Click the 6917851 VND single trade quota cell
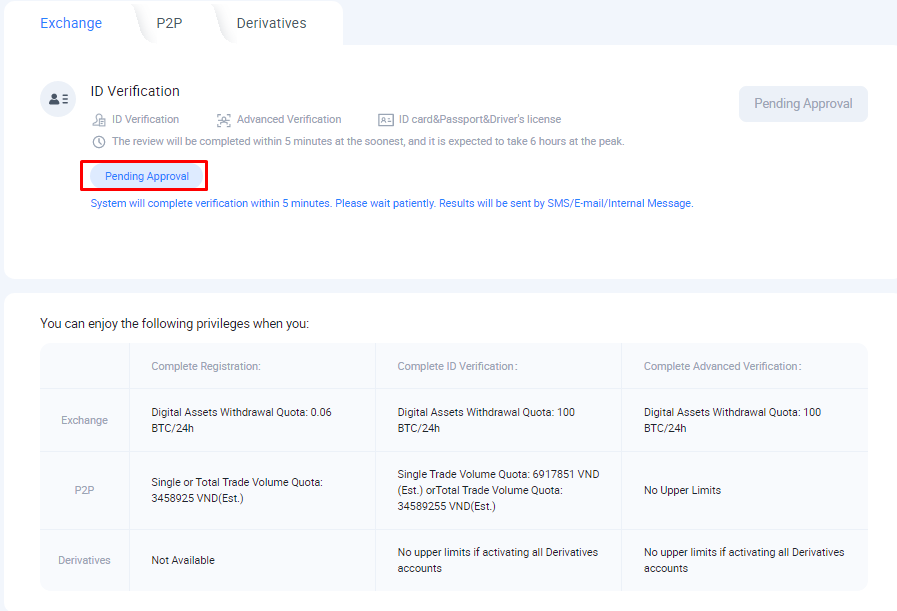 pos(498,490)
